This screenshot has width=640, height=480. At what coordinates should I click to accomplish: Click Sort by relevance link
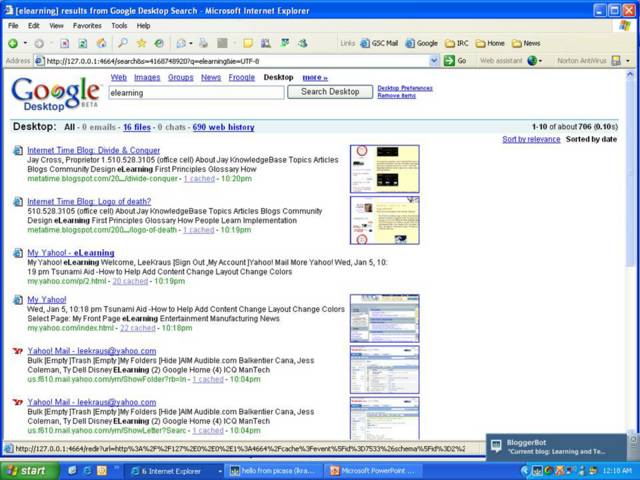click(531, 139)
